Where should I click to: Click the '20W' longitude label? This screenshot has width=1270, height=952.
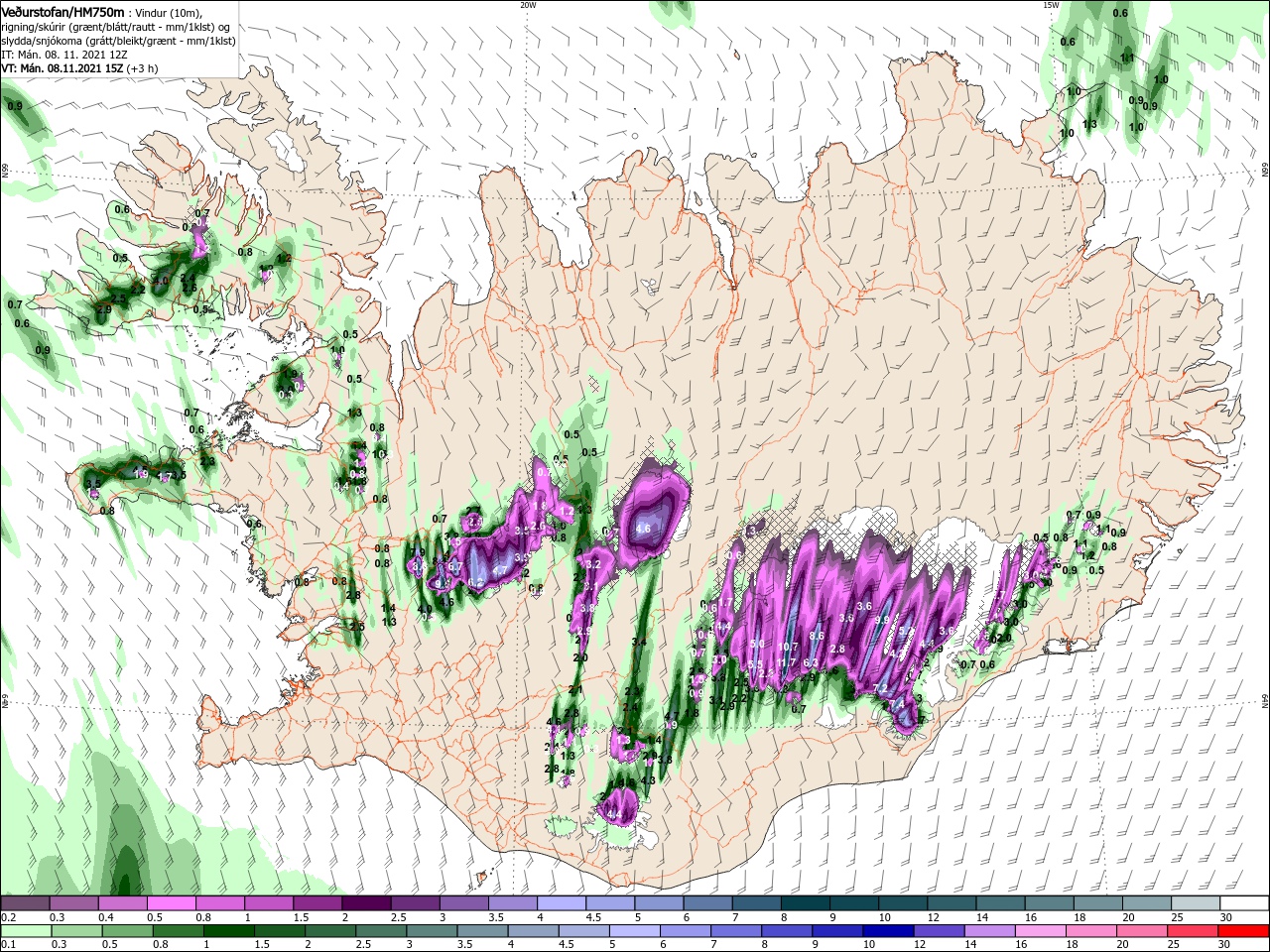tap(528, 5)
